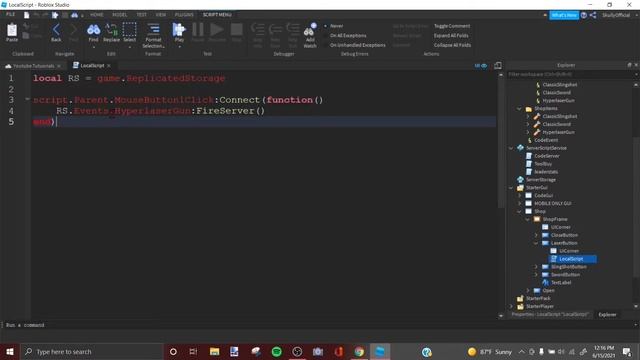The height and width of the screenshot is (360, 640).
Task: Click the What's New button
Action: [564, 15]
